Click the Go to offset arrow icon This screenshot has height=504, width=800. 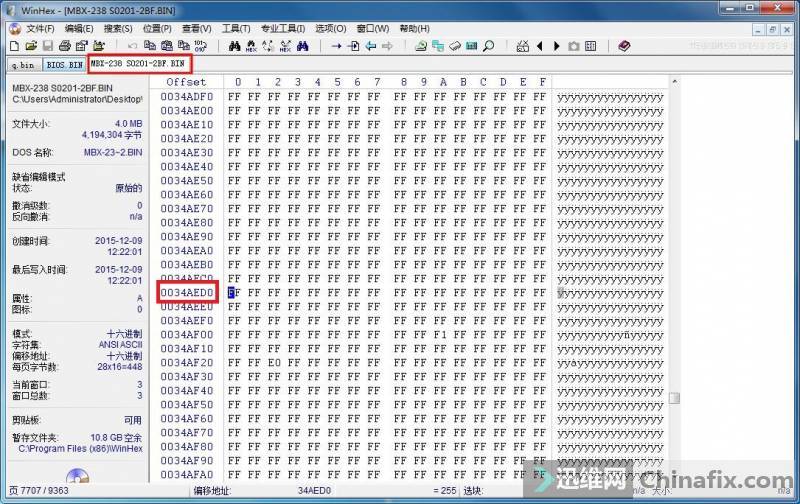coord(336,46)
